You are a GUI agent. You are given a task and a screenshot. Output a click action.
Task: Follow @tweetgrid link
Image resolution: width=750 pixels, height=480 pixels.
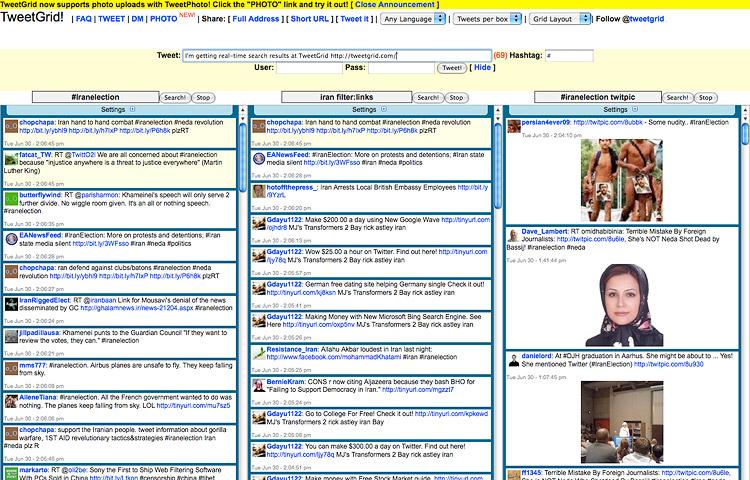646,19
